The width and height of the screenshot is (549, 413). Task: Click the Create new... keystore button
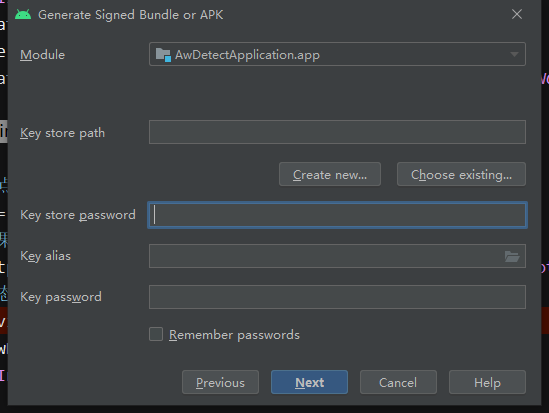point(330,174)
